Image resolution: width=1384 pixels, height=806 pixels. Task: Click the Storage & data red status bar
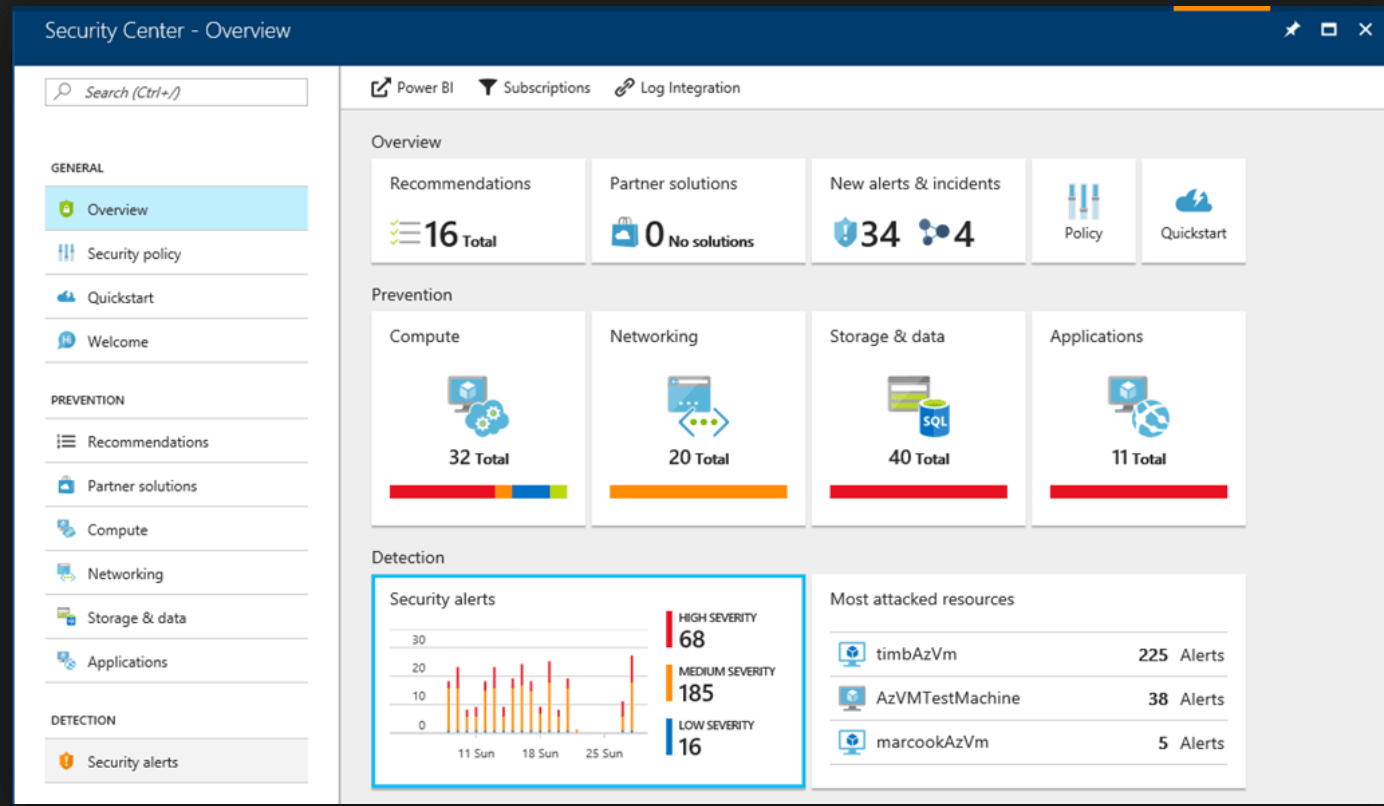click(x=918, y=491)
